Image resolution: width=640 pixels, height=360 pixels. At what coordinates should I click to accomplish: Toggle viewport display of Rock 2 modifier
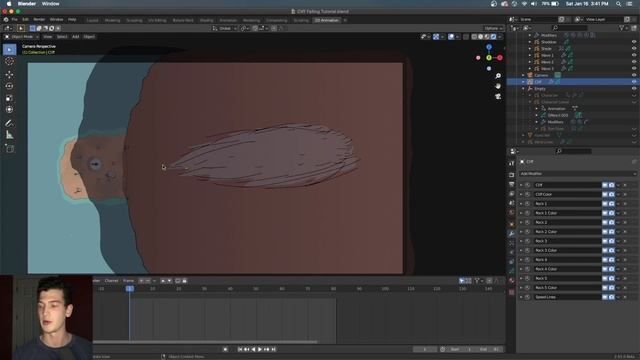tap(605, 222)
